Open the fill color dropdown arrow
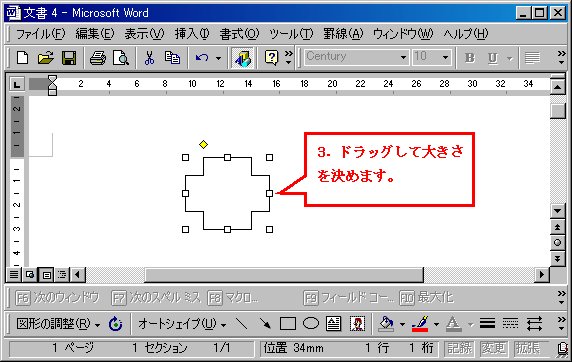 402,324
